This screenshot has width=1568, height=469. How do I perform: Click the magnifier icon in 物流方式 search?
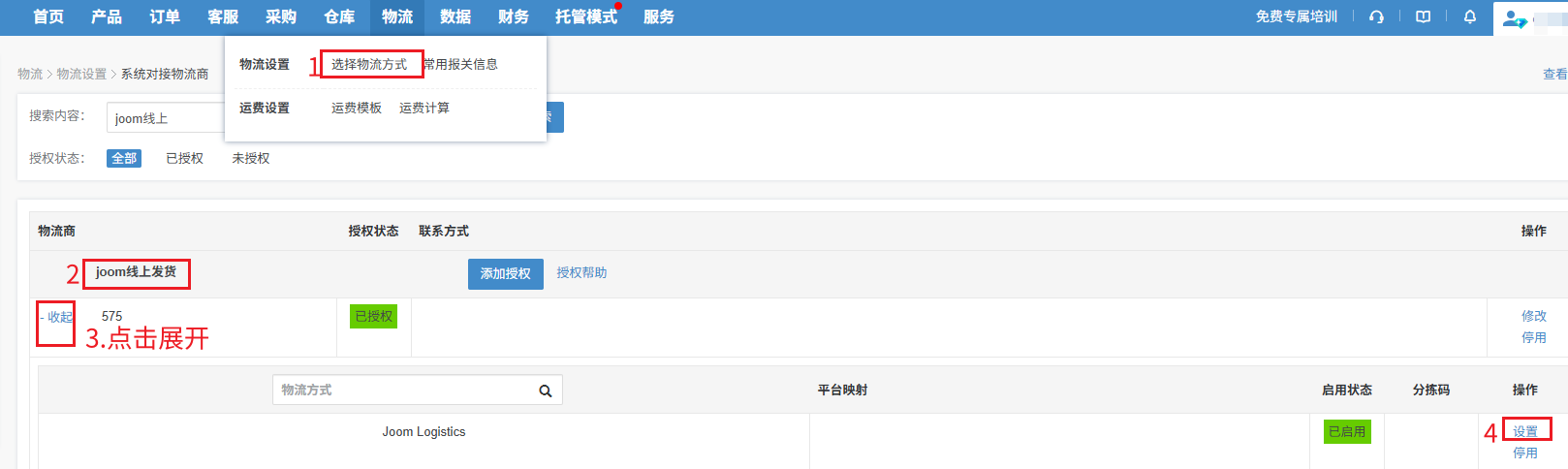point(546,391)
